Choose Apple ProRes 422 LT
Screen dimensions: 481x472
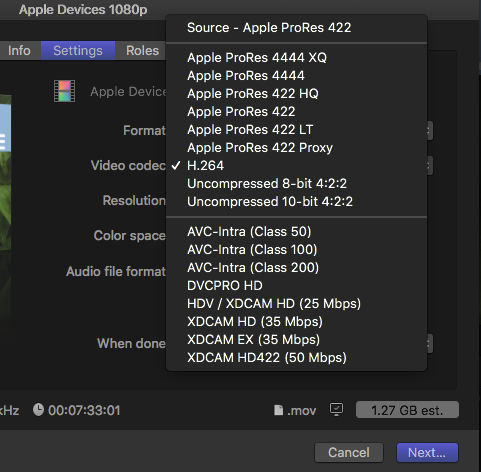coord(296,130)
